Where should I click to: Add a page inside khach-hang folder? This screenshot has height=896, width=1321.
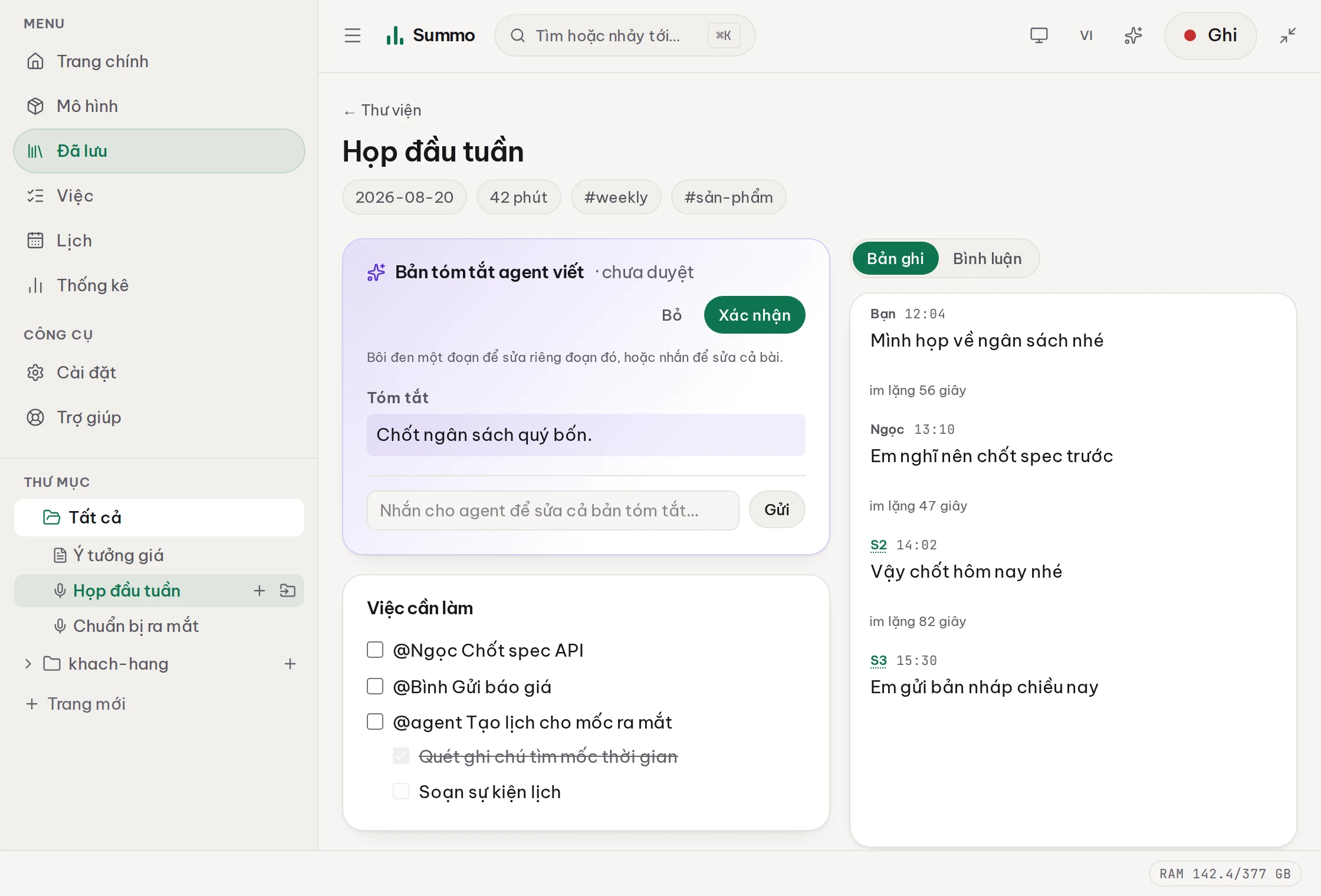(290, 664)
